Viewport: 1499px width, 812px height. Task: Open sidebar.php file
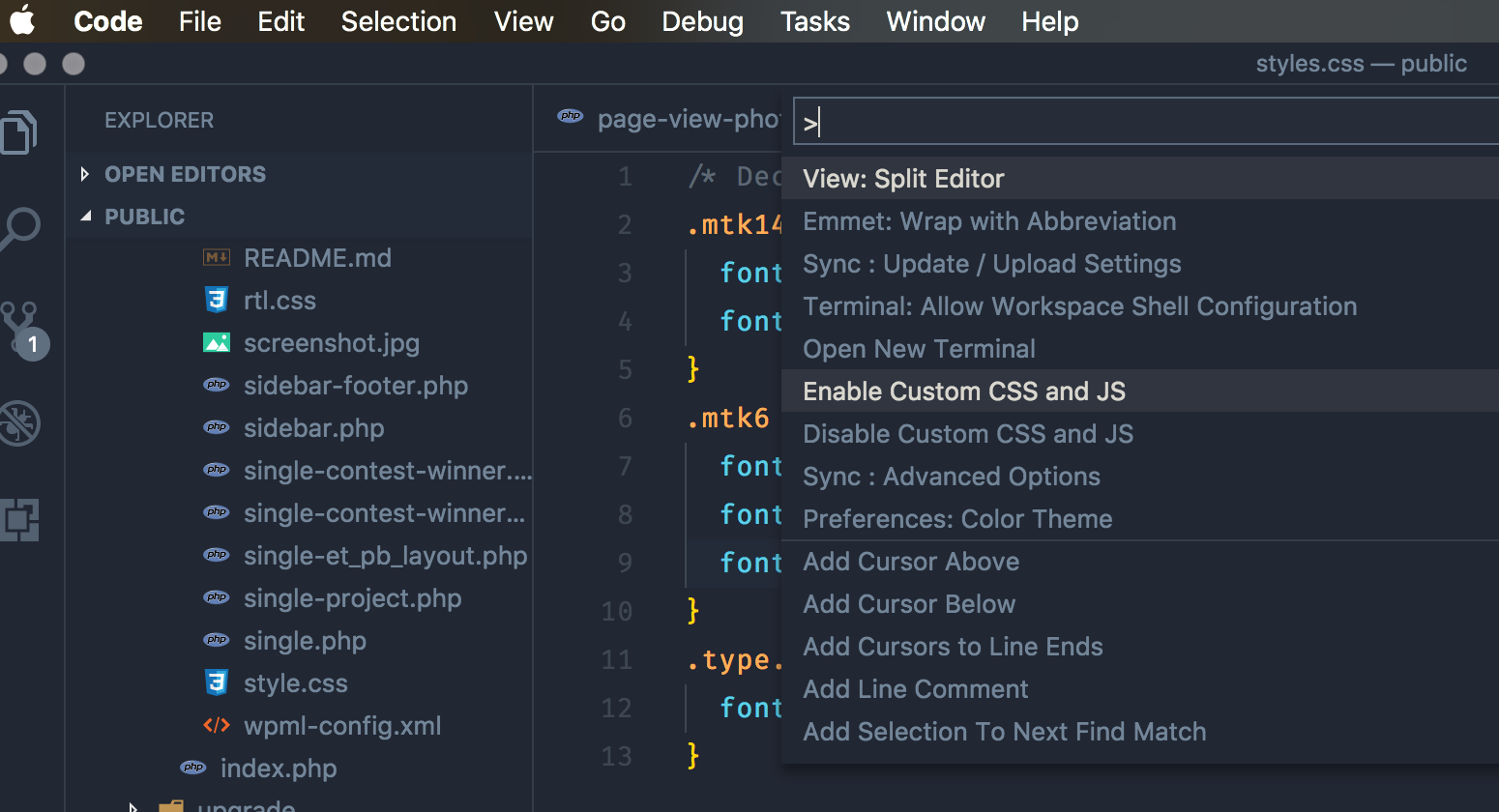coord(314,428)
